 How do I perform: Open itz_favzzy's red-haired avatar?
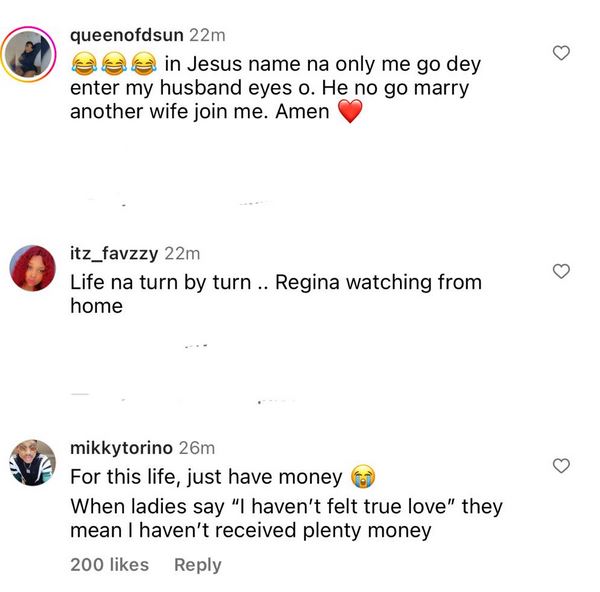[x=34, y=270]
